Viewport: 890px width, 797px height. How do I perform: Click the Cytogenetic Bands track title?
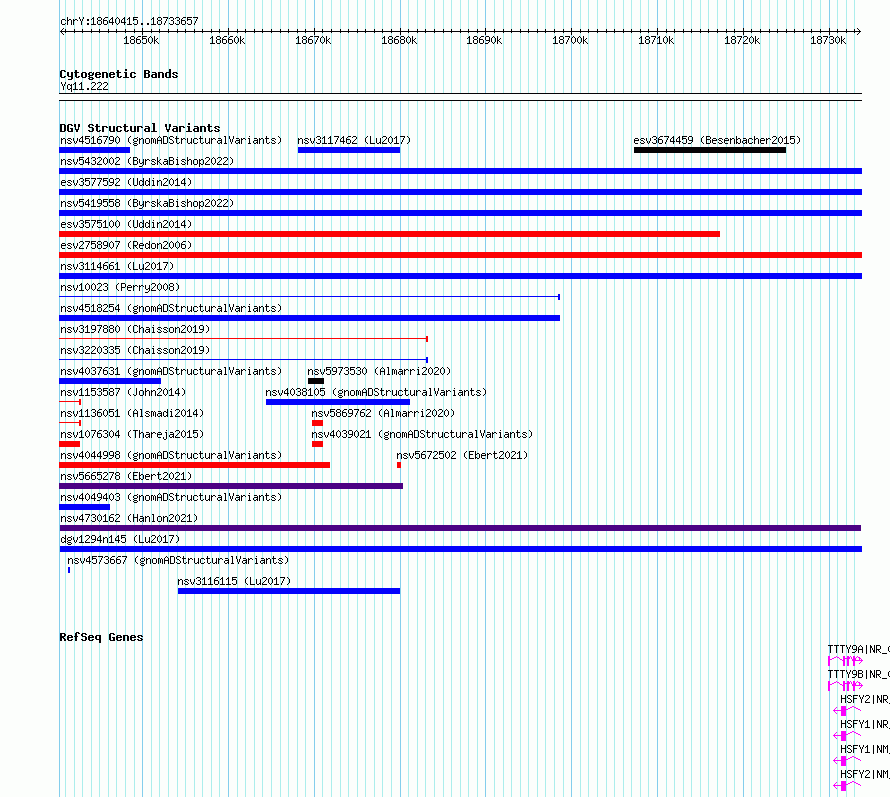pos(119,74)
